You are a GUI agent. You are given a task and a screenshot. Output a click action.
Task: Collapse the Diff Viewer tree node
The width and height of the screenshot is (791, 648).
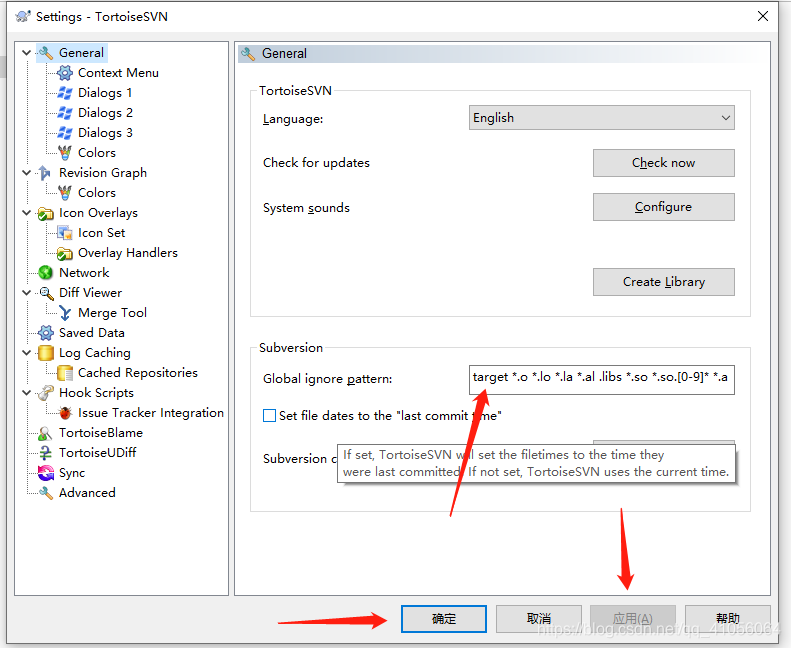[x=27, y=292]
